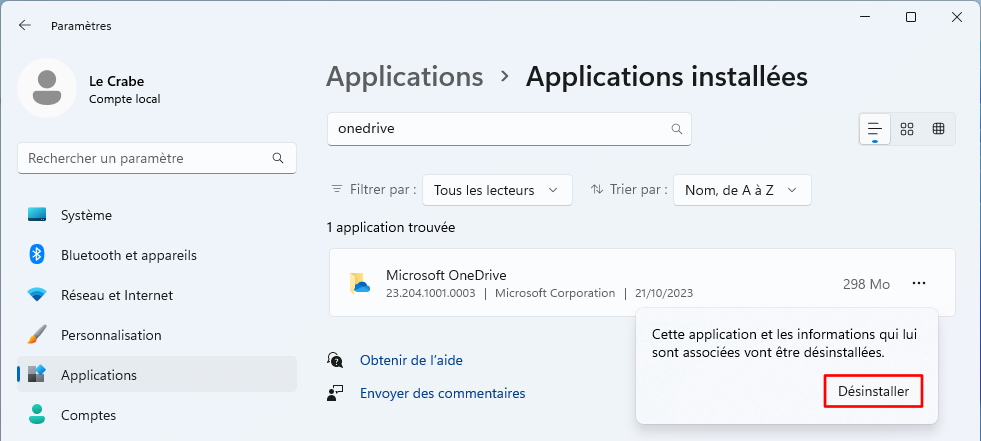Image resolution: width=981 pixels, height=441 pixels.
Task: Open the three-dots menu for Microsoft OneDrive
Action: point(918,283)
